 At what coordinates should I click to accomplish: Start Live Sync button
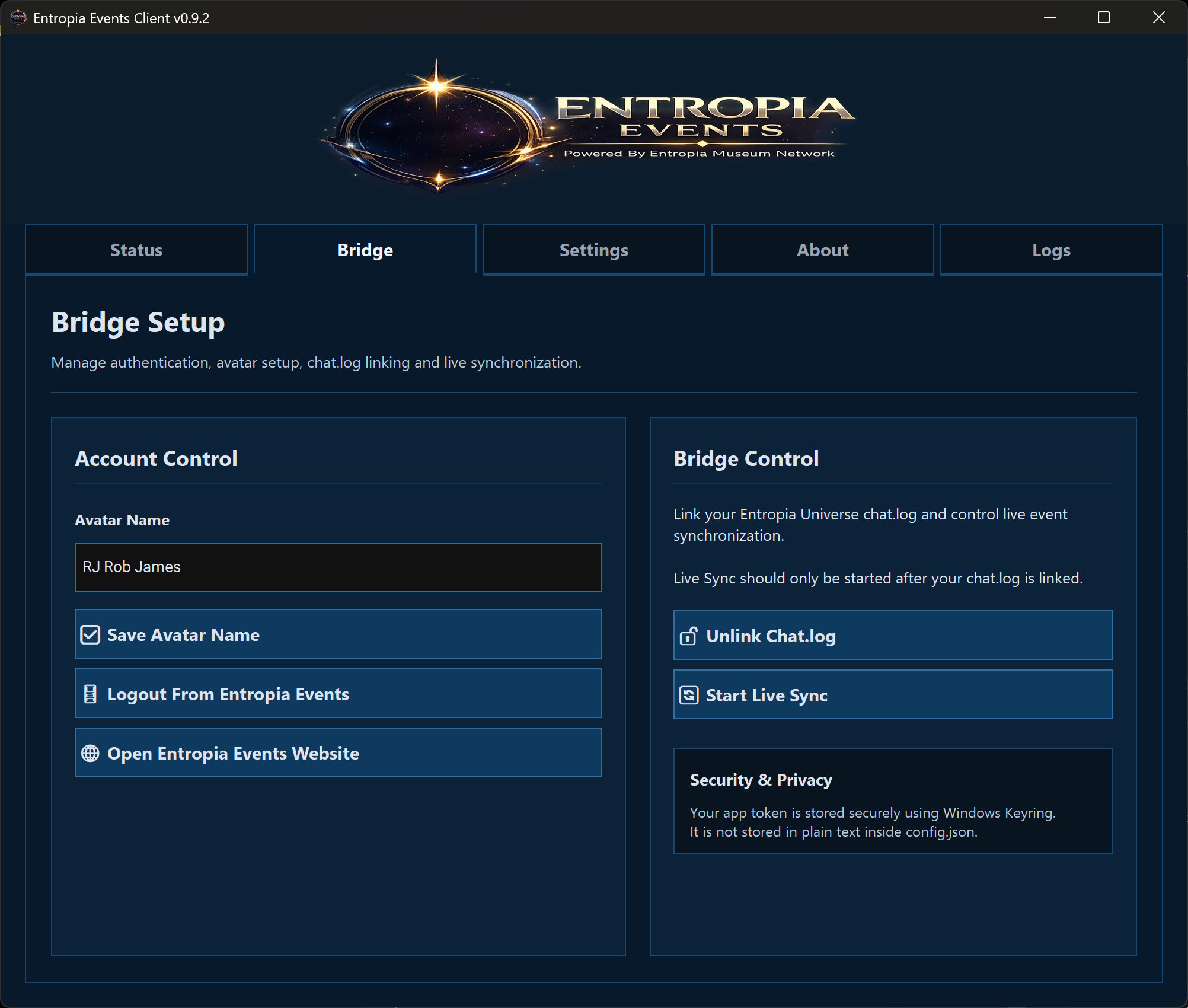[x=893, y=695]
